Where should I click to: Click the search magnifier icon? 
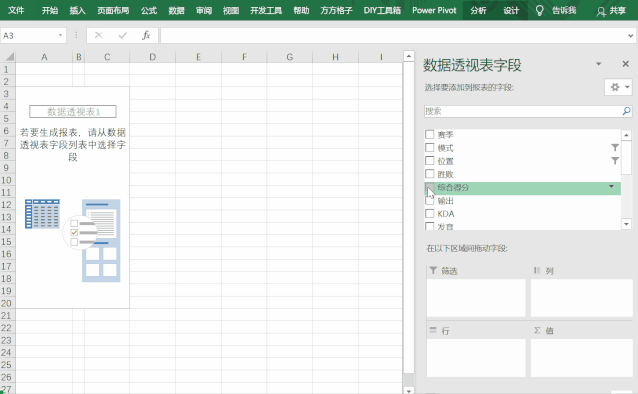pos(627,111)
